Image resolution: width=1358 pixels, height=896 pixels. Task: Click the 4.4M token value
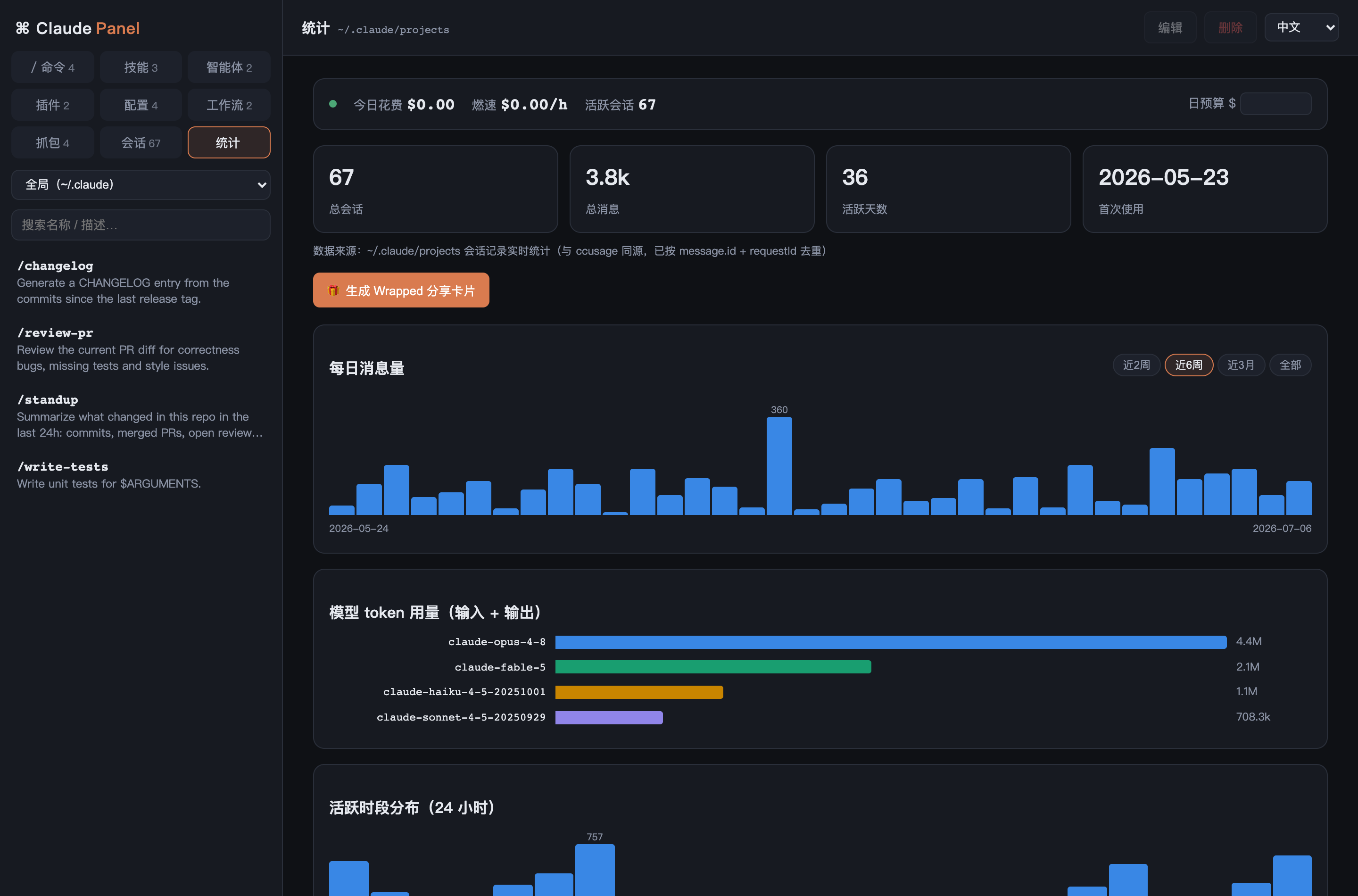[x=1249, y=641]
